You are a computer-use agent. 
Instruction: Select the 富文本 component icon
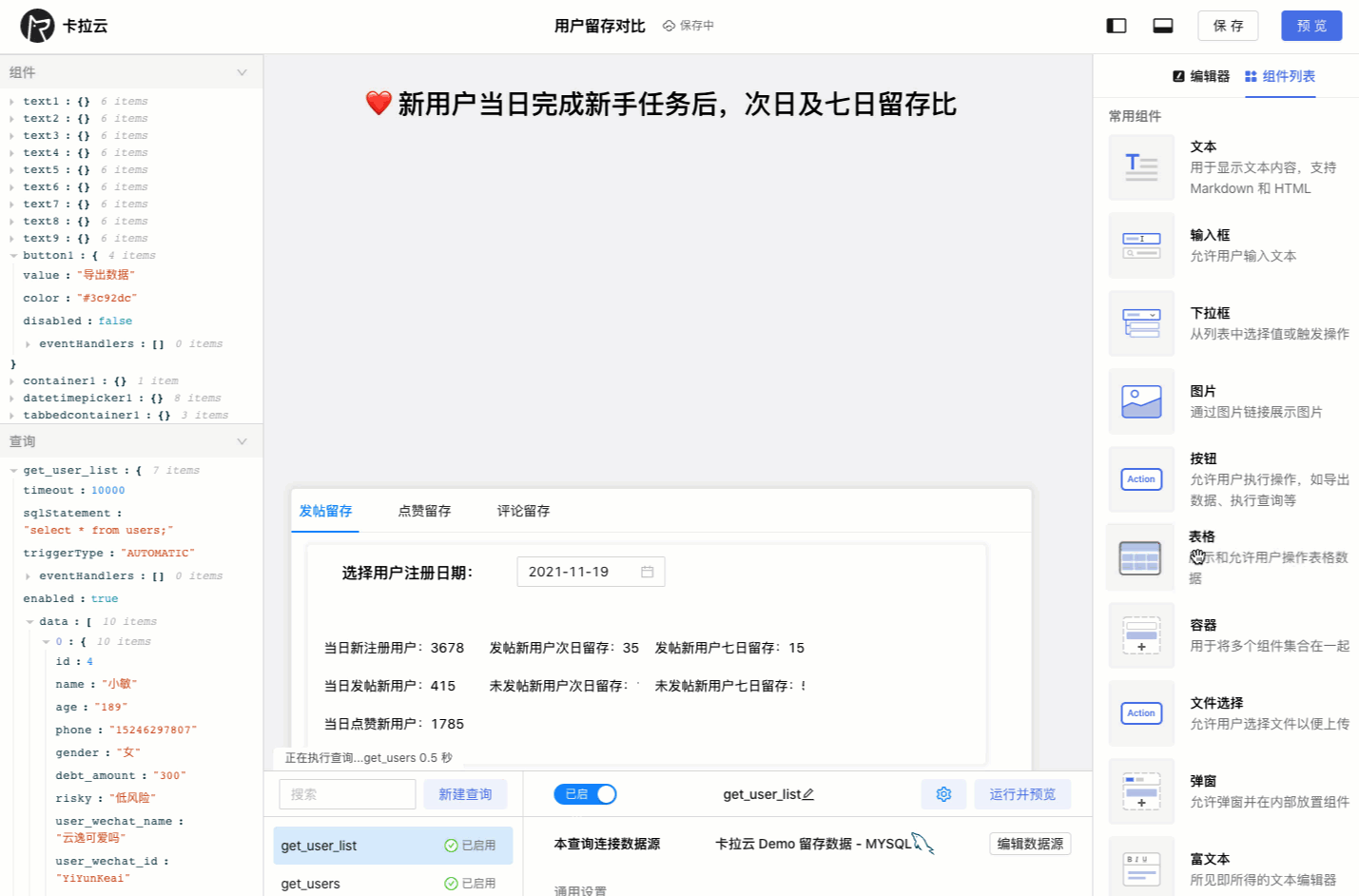1141,866
